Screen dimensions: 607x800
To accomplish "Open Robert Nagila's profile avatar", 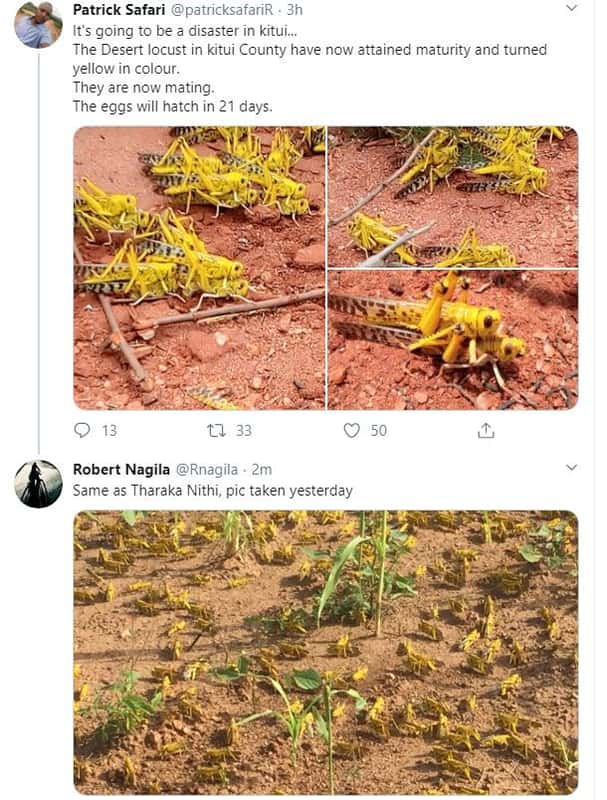I will pyautogui.click(x=39, y=470).
